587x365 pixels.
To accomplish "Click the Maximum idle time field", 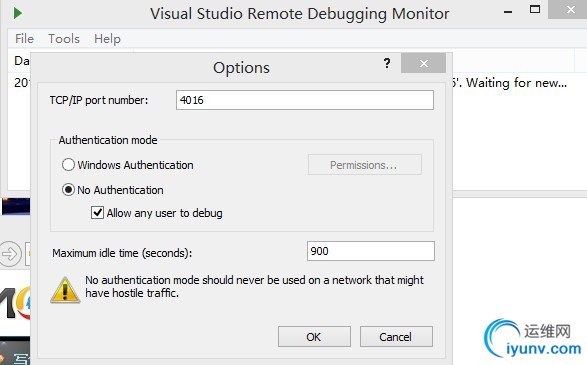I will click(371, 251).
